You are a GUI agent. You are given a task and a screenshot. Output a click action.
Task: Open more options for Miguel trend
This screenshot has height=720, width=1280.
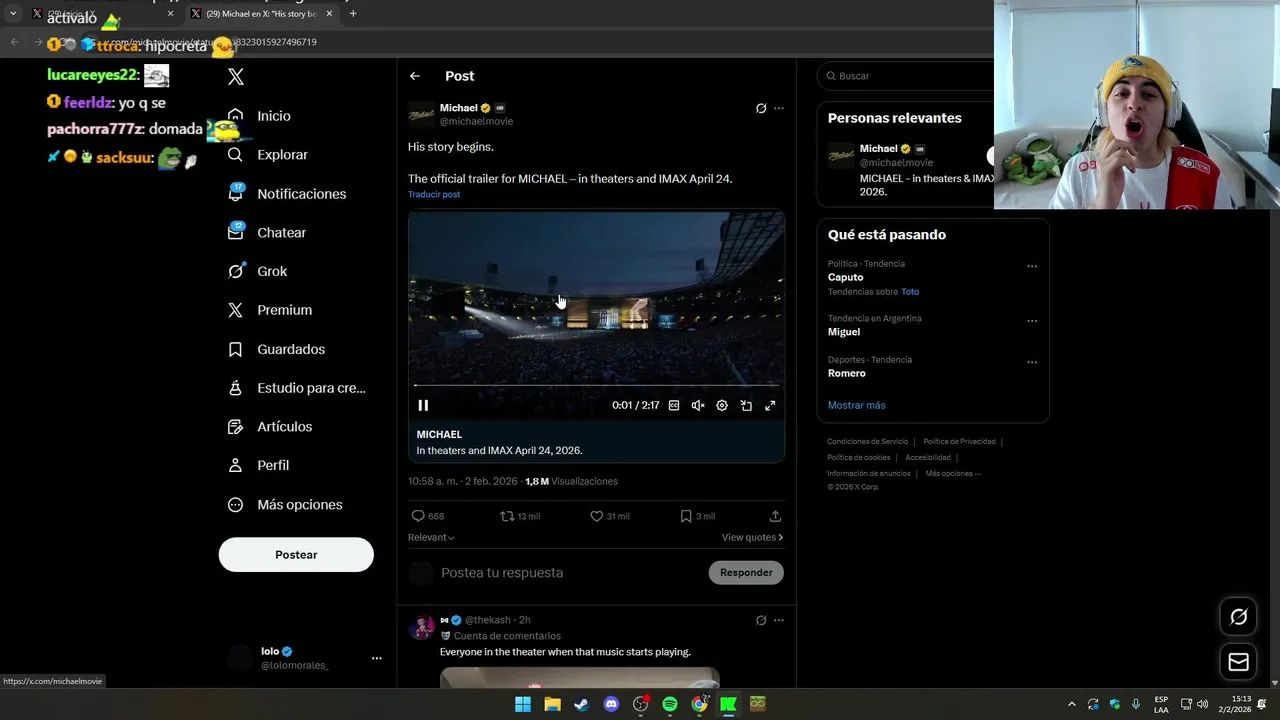(1032, 321)
